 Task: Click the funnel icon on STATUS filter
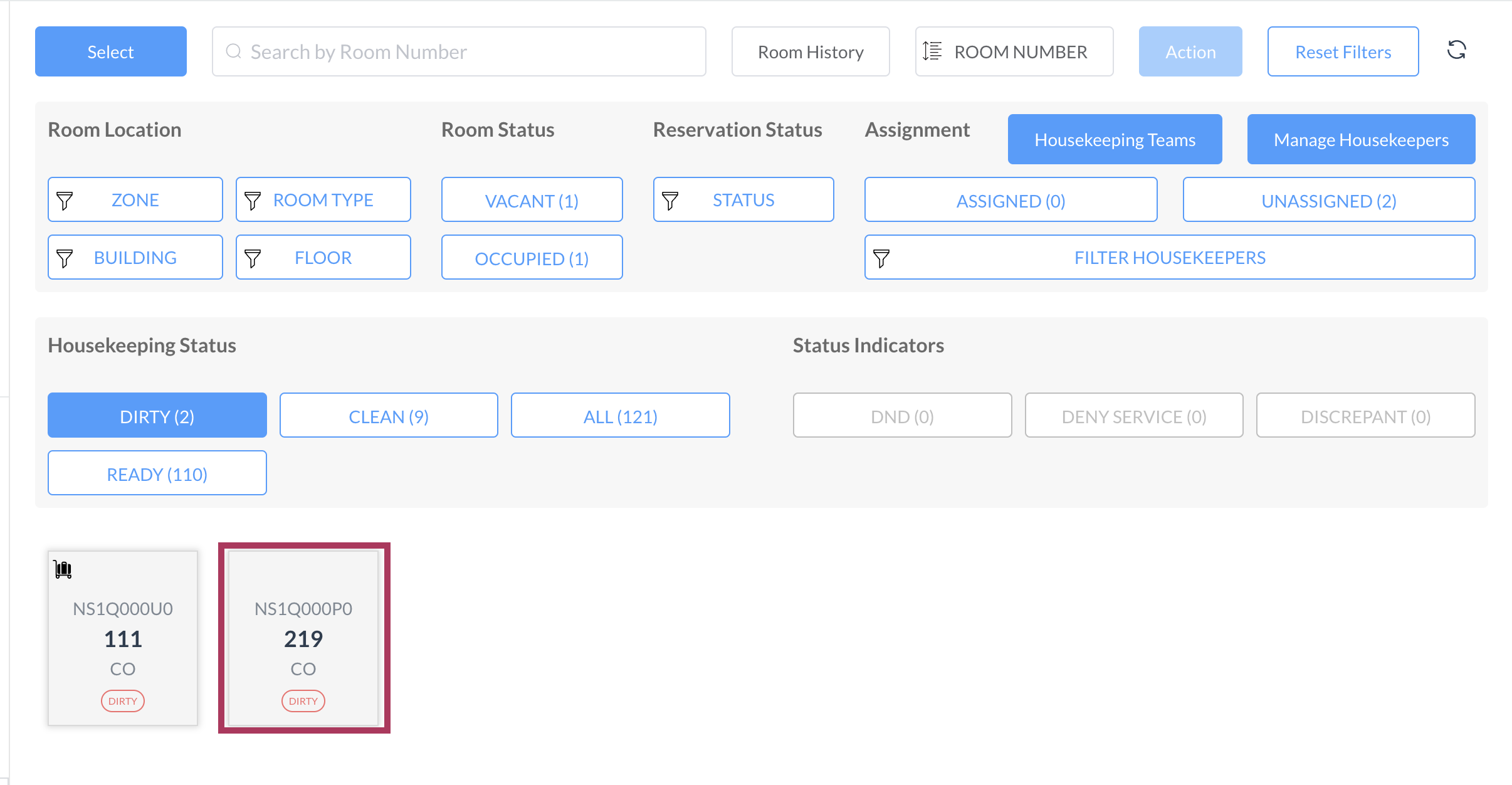670,201
